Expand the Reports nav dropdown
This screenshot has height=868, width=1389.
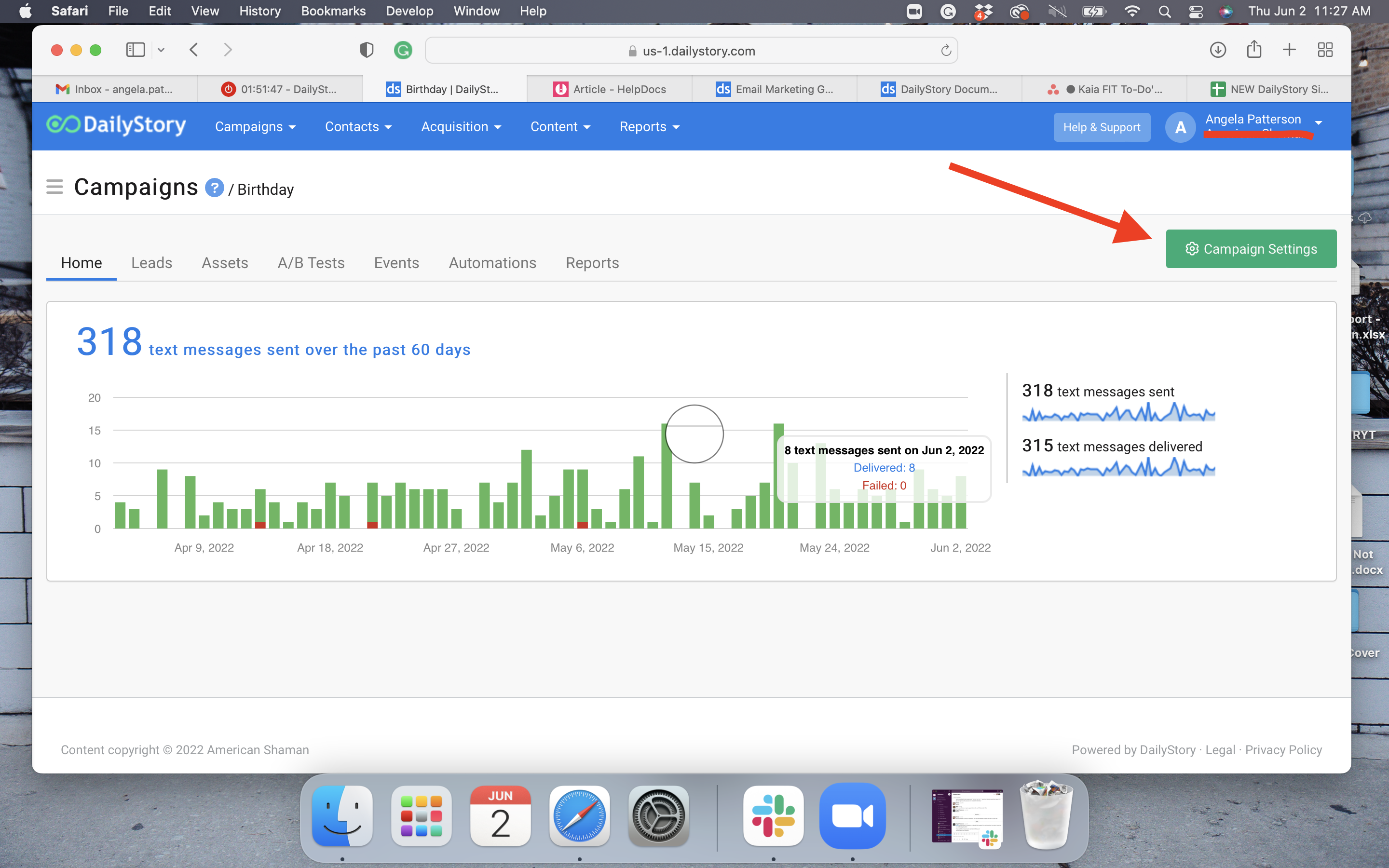pyautogui.click(x=649, y=127)
